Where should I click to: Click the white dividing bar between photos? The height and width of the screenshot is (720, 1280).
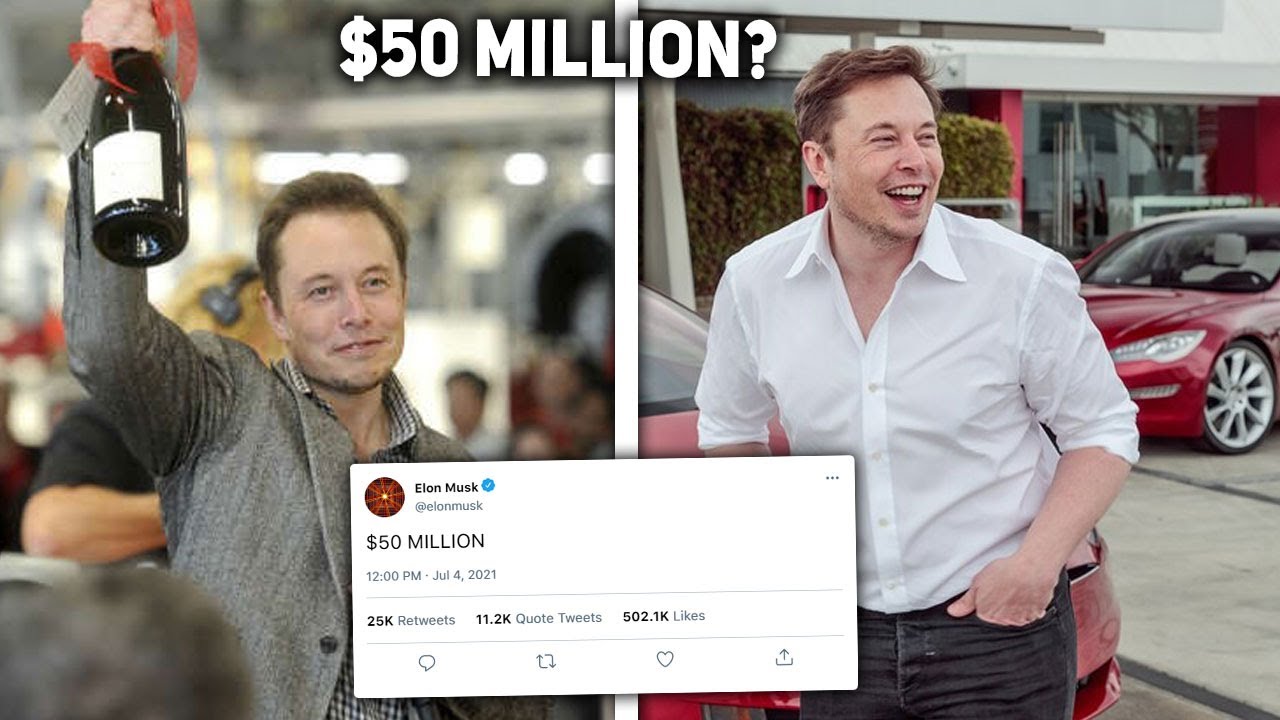[x=626, y=230]
